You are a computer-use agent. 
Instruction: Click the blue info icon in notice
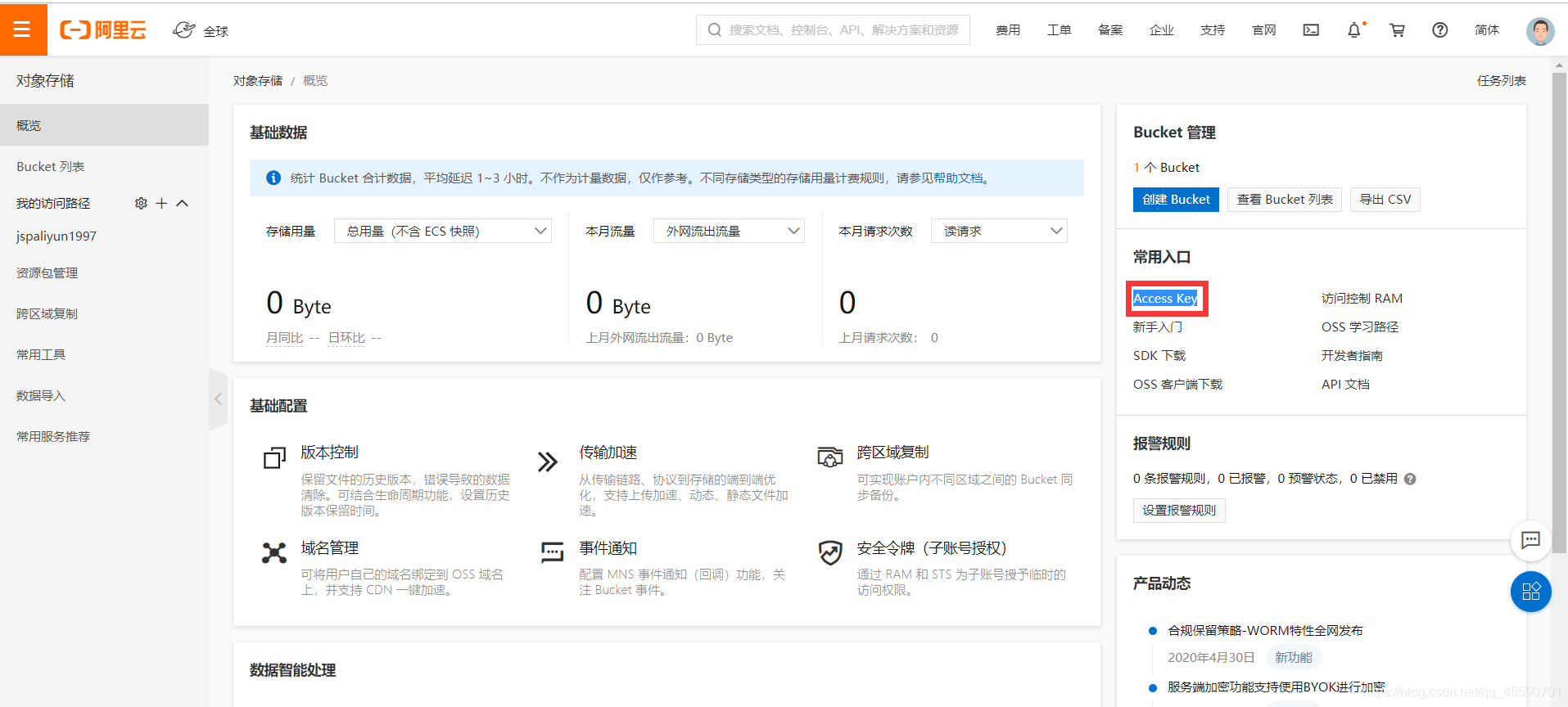[x=274, y=178]
